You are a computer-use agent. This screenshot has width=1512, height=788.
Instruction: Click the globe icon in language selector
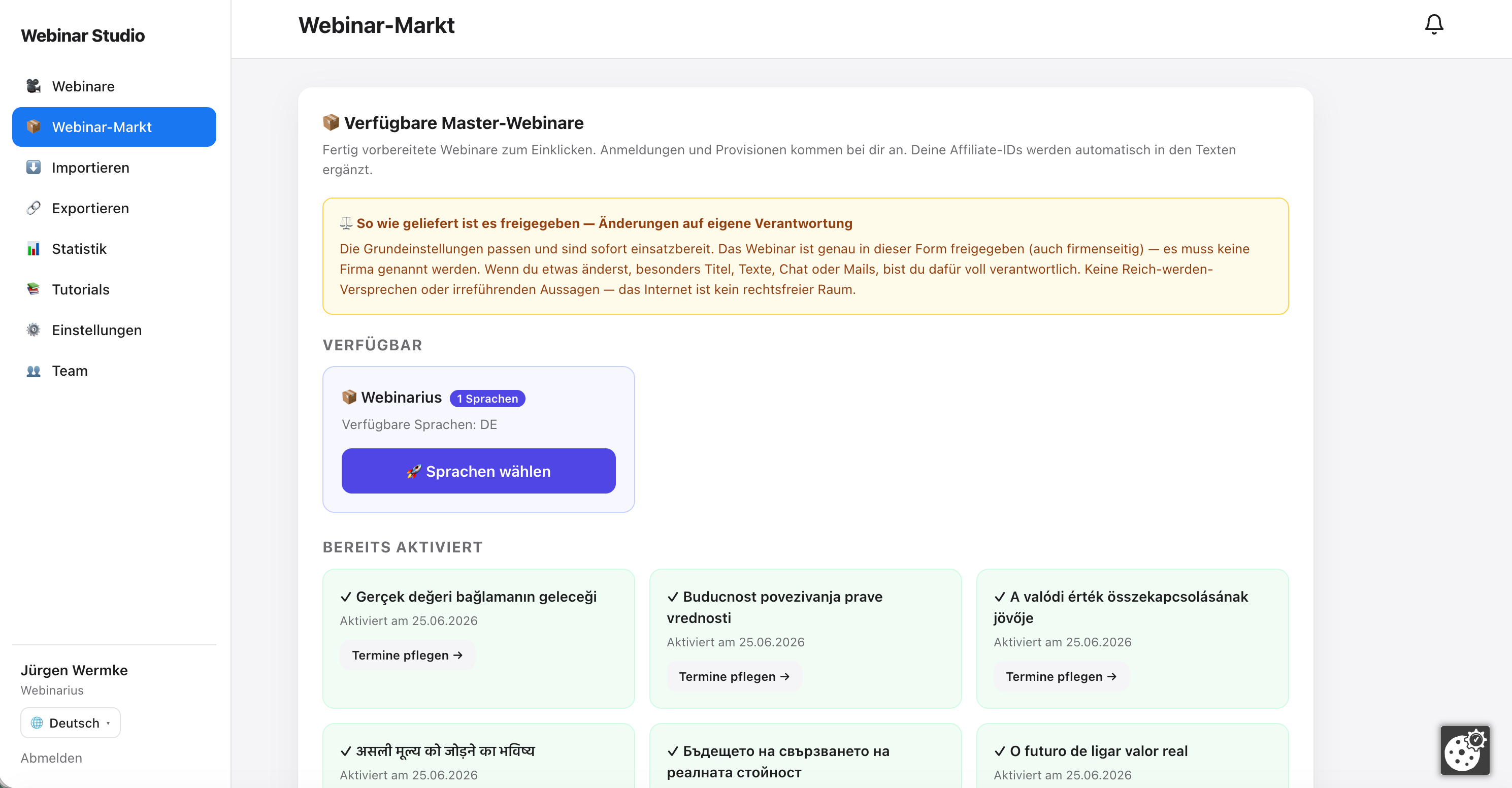click(x=37, y=723)
